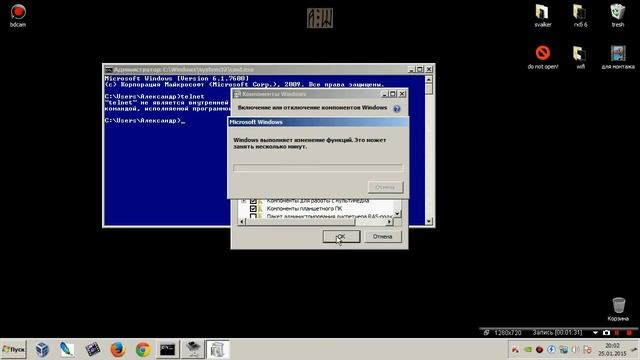The height and width of the screenshot is (360, 640).
Task: Launch Firefox from the taskbar
Action: pos(118,349)
